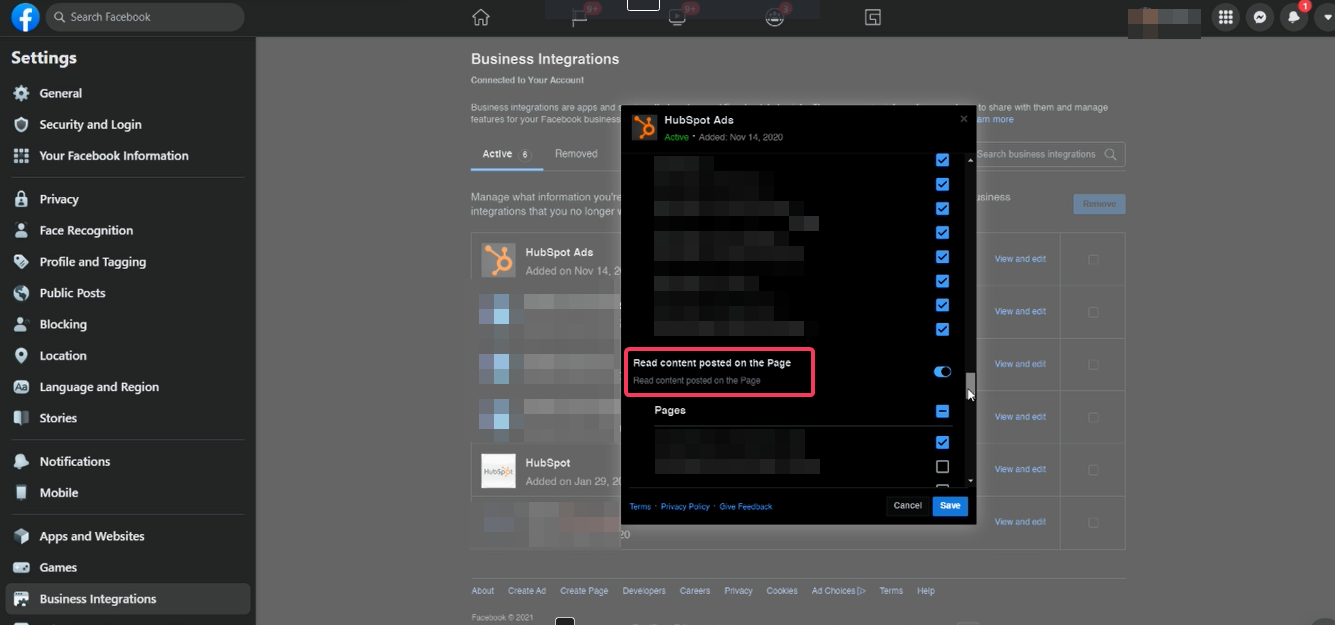
Task: Click the Mobile phone icon
Action: click(x=21, y=493)
